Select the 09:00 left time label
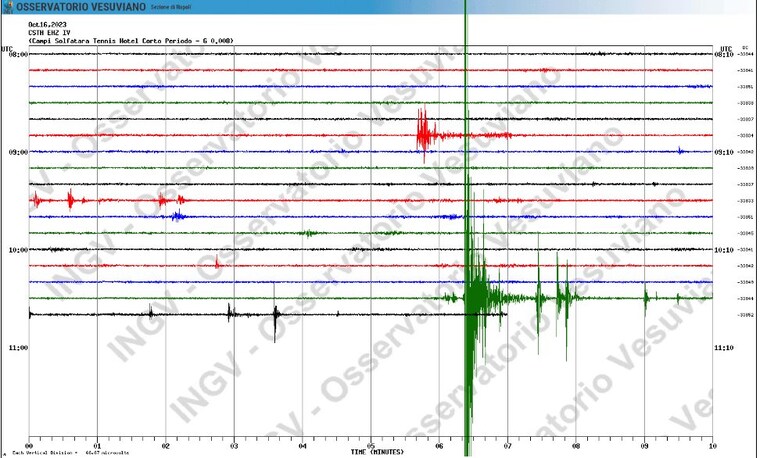The width and height of the screenshot is (767, 458). [x=18, y=152]
